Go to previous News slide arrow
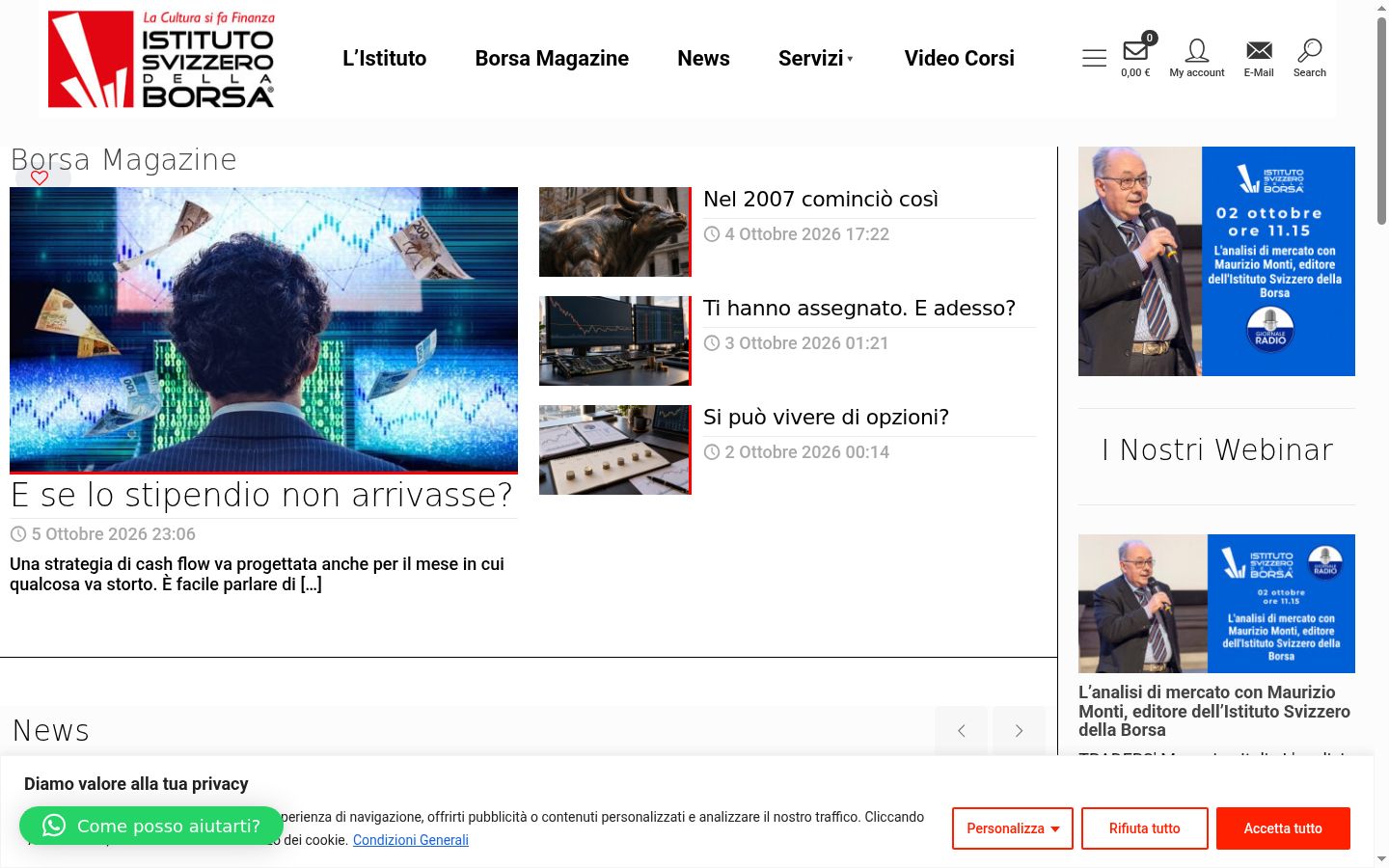 [961, 731]
